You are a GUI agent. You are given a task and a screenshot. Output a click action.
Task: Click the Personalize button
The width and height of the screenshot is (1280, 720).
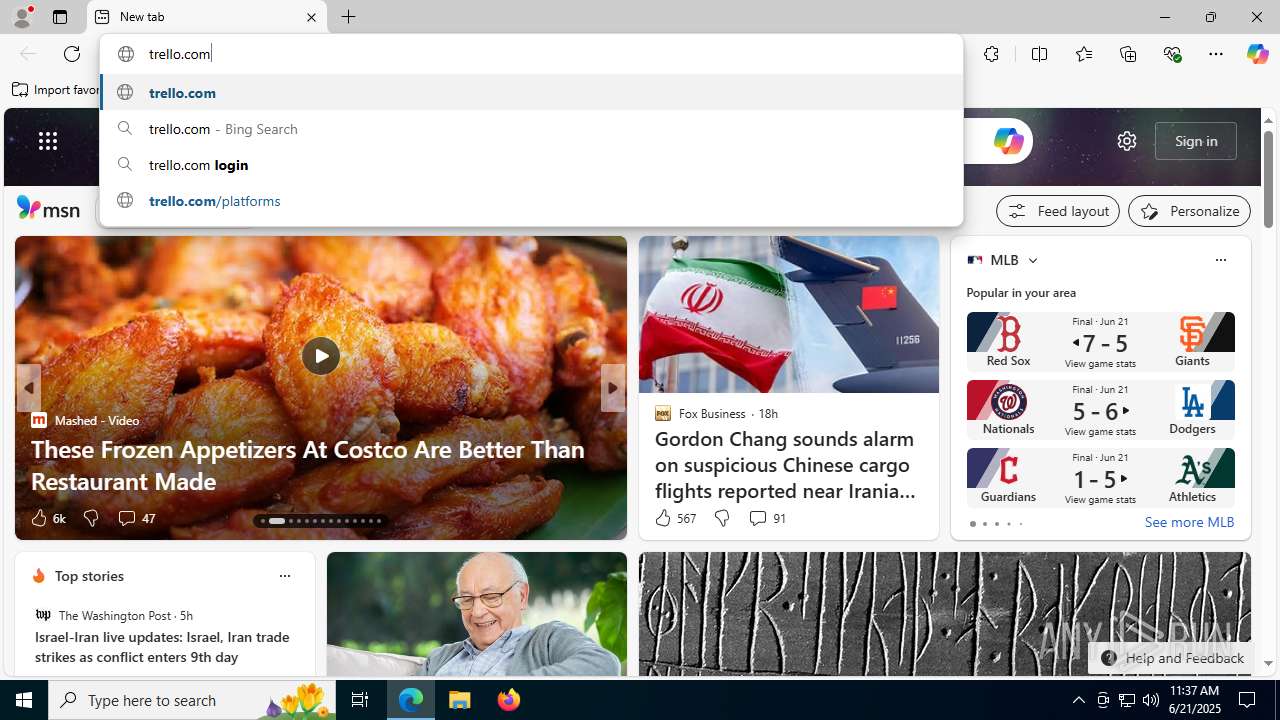1189,211
